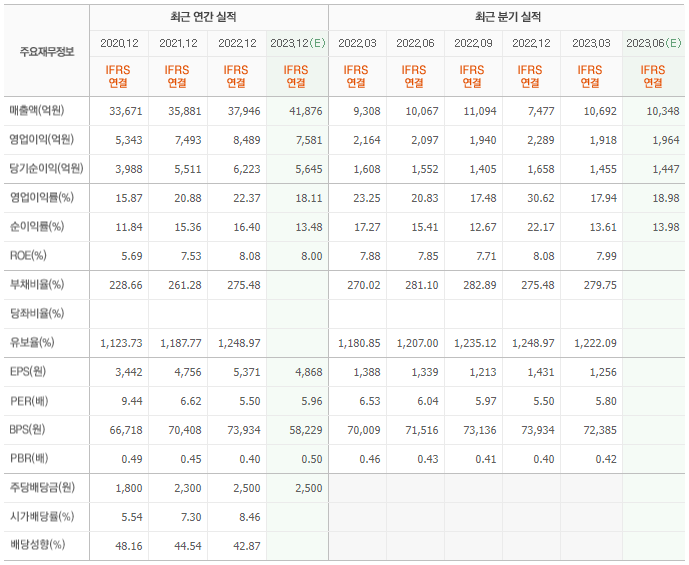Image resolution: width=689 pixels, height=565 pixels.
Task: Select the '주요재무정보' header cell
Action: 47,52
